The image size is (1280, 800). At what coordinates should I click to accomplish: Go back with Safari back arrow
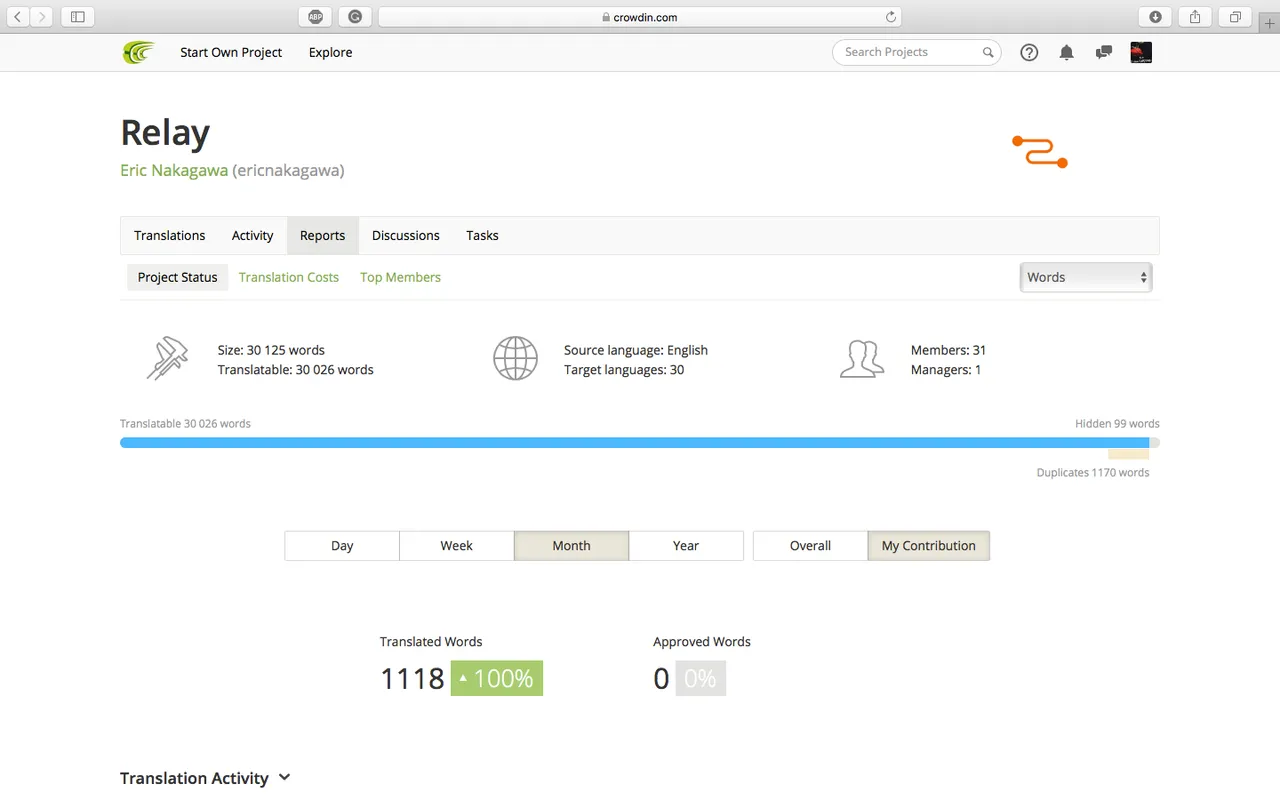[18, 17]
